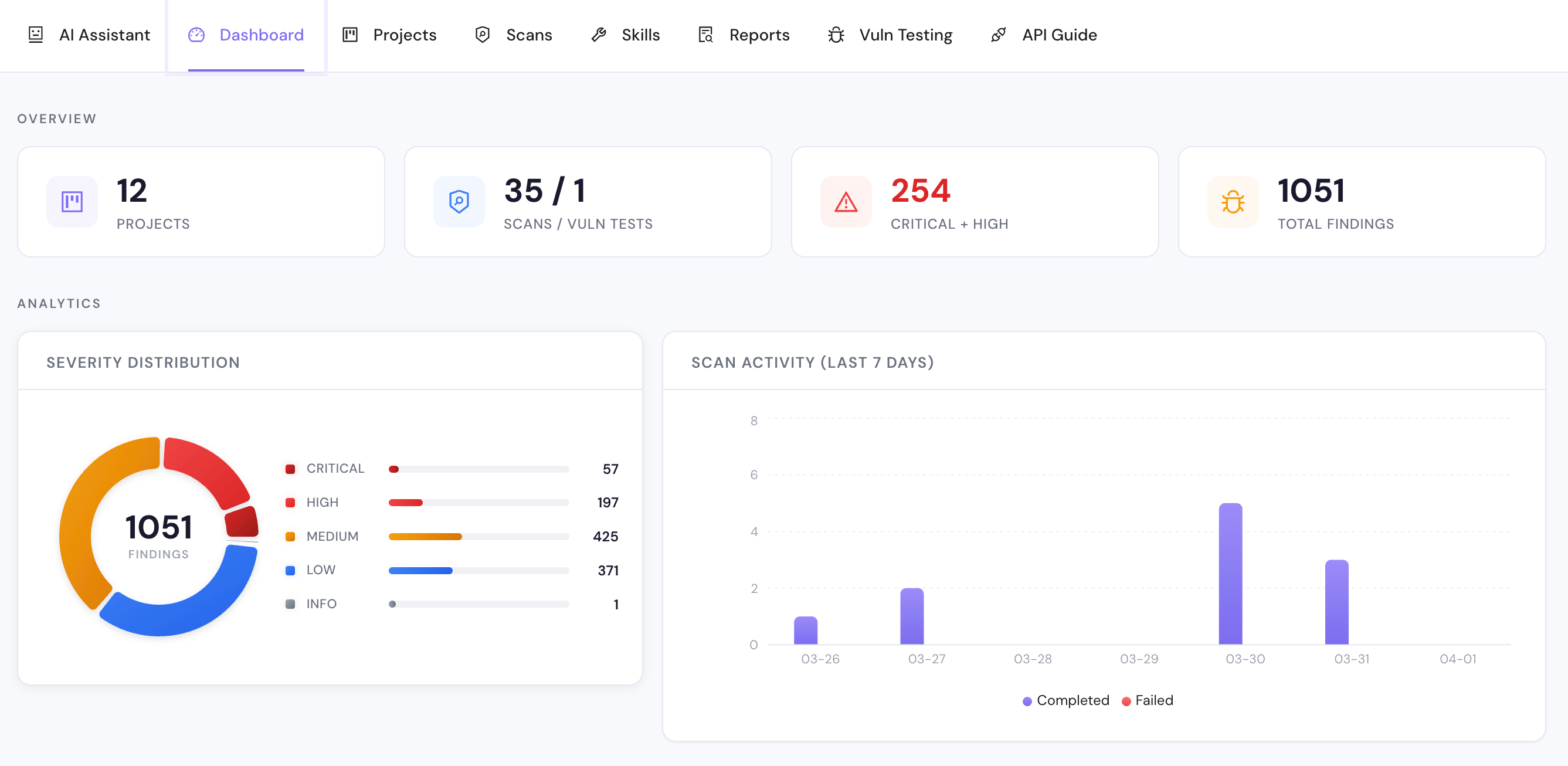Viewport: 1568px width, 766px height.
Task: Click the orange bug icon on Total Findings
Action: pyautogui.click(x=1233, y=202)
